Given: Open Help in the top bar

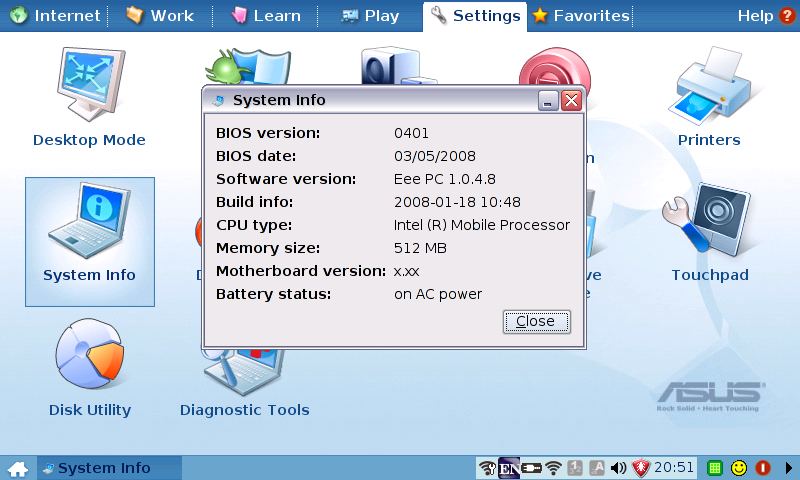Looking at the screenshot, I should coord(766,16).
